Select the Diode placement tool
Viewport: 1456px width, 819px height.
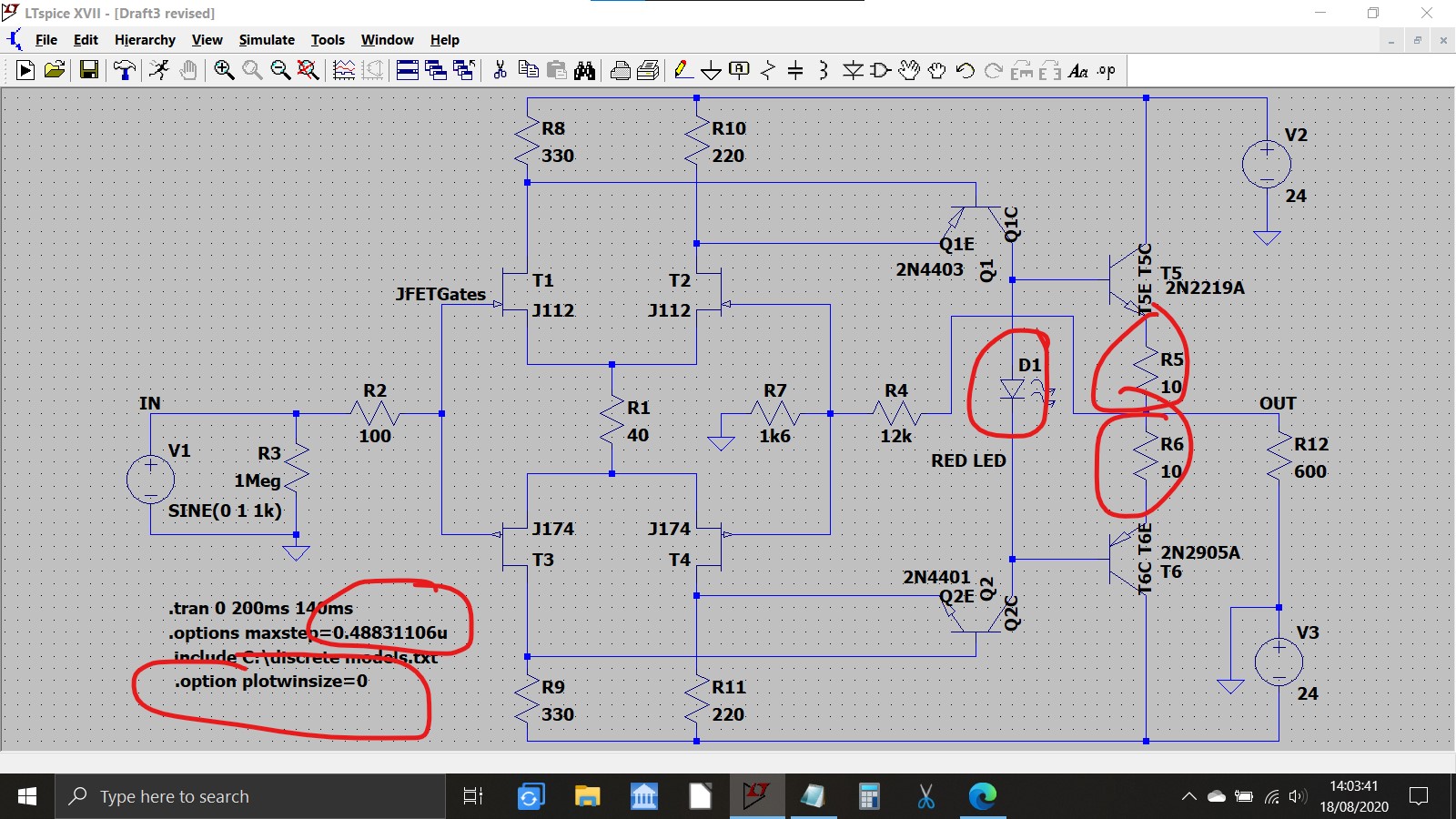853,70
